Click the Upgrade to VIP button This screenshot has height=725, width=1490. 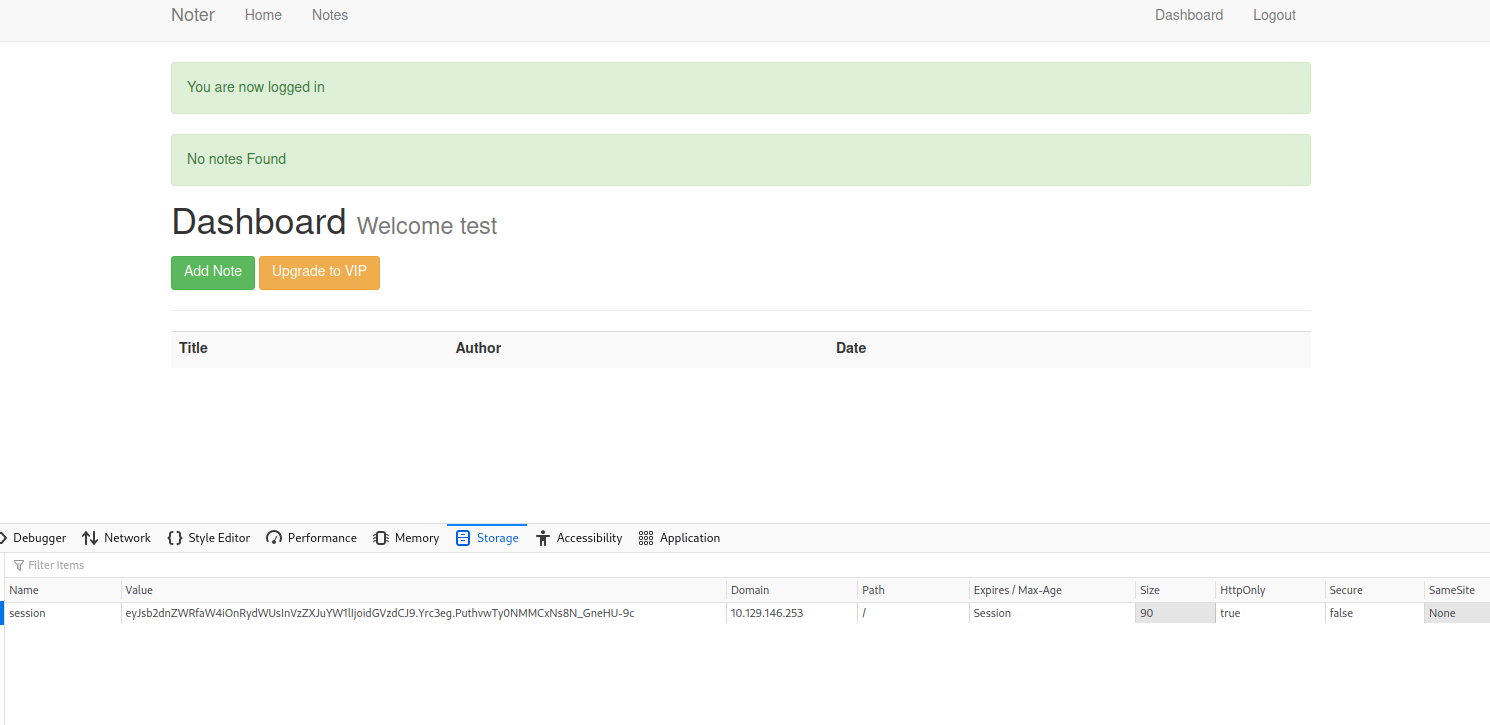tap(319, 272)
